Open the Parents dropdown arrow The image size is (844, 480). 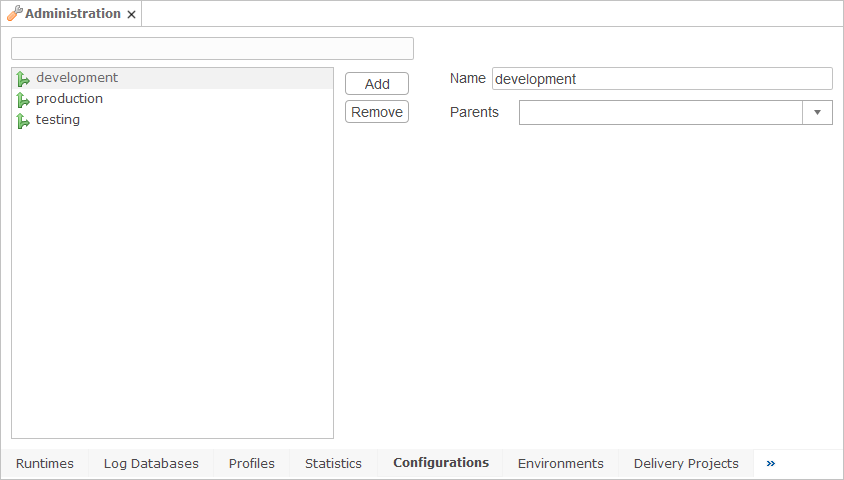[817, 112]
